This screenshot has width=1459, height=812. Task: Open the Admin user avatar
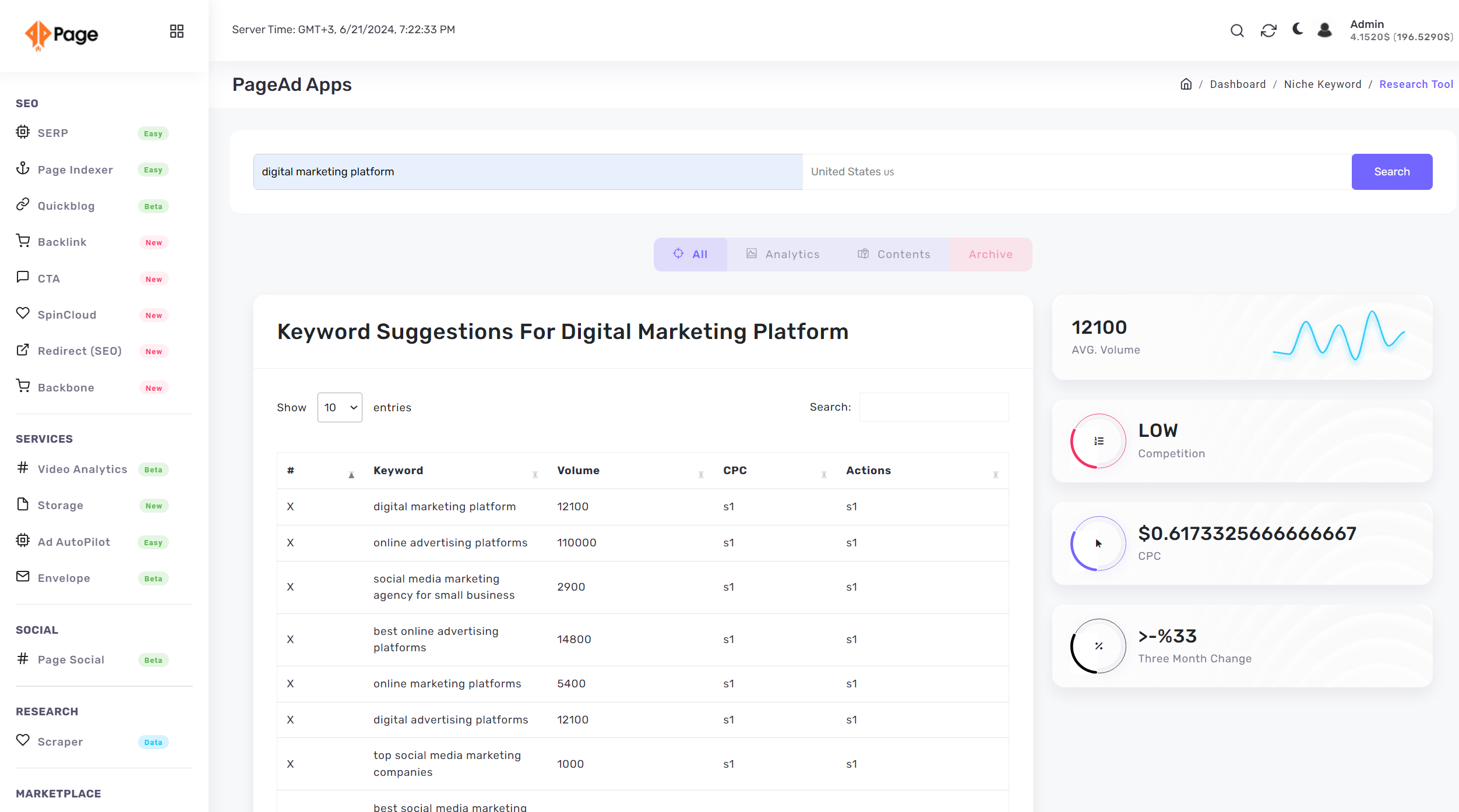(1324, 30)
